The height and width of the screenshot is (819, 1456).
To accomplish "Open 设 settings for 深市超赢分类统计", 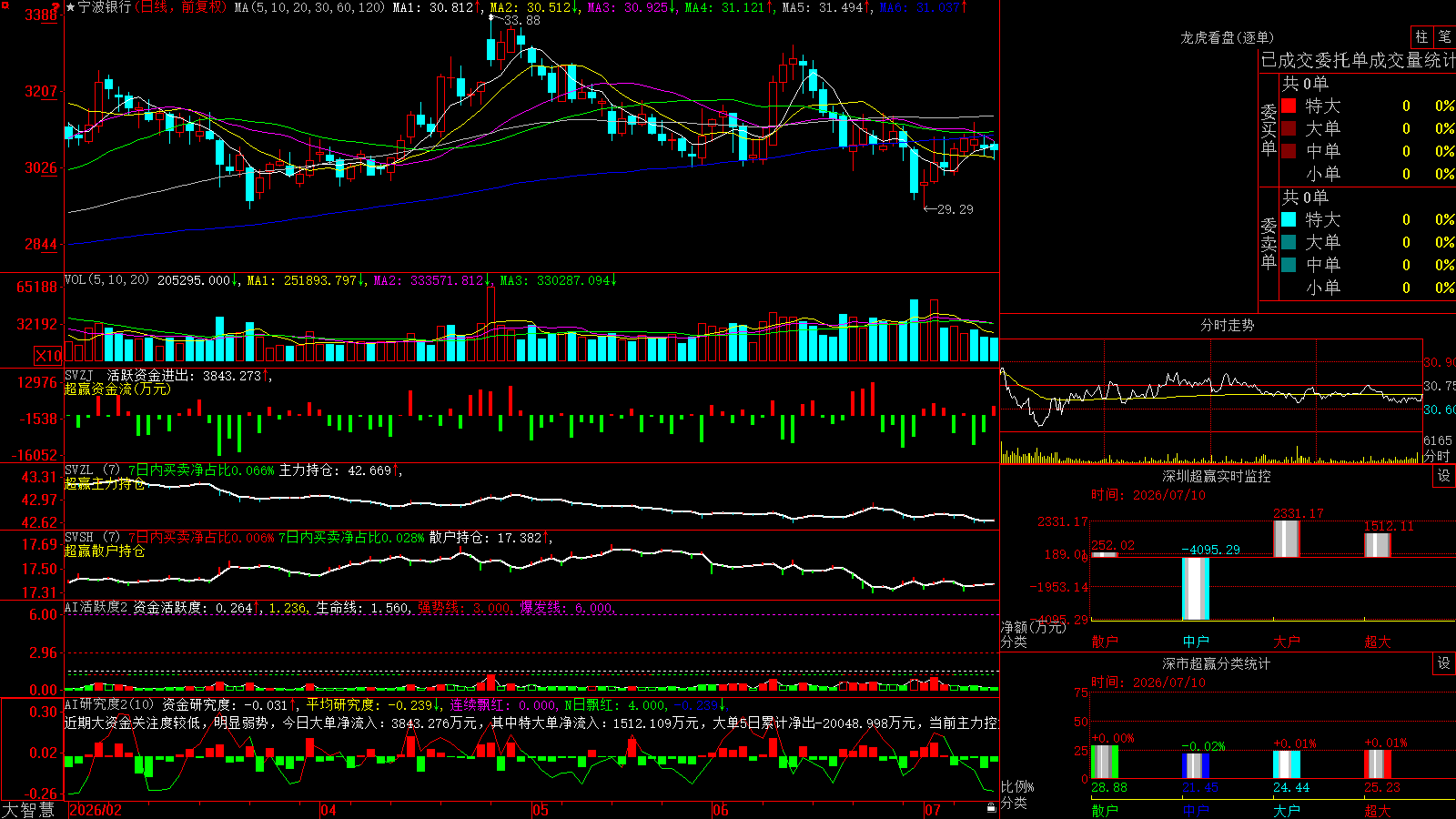I will click(x=1443, y=663).
